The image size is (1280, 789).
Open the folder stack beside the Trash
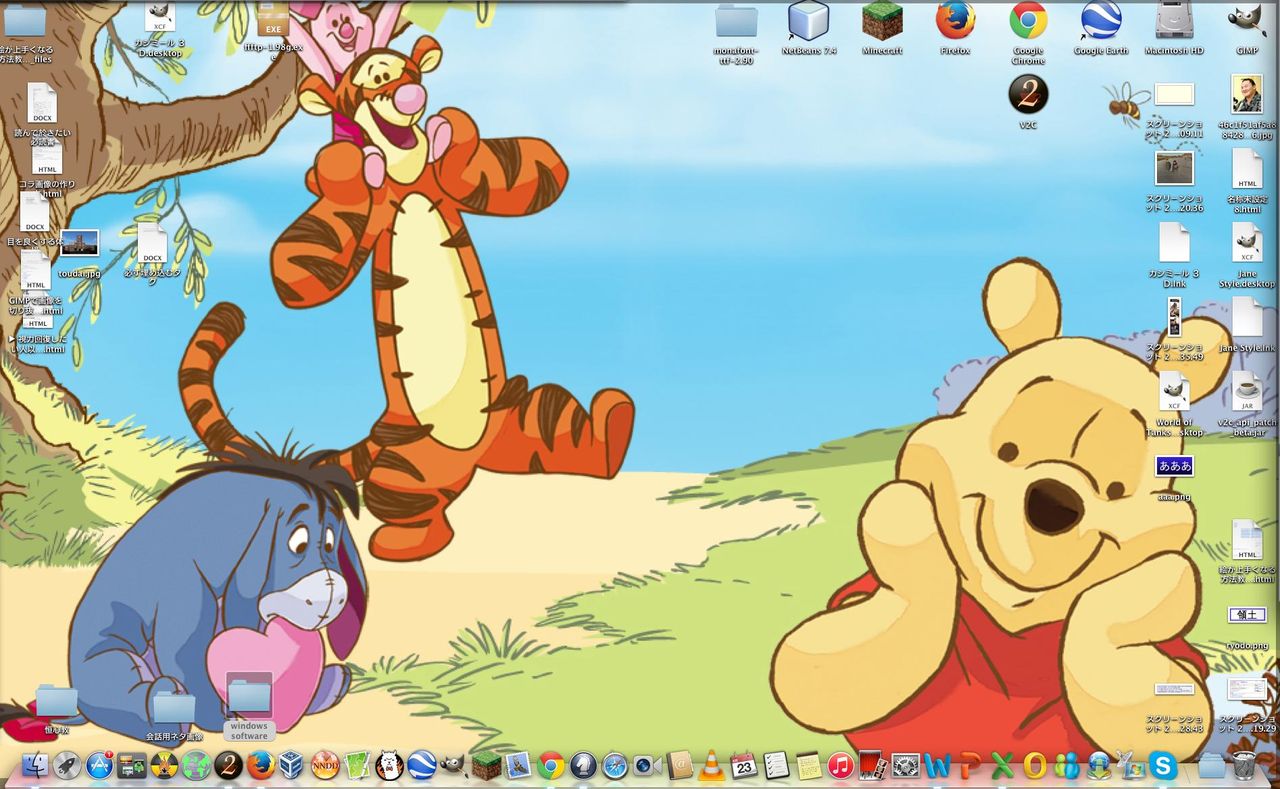[1212, 767]
